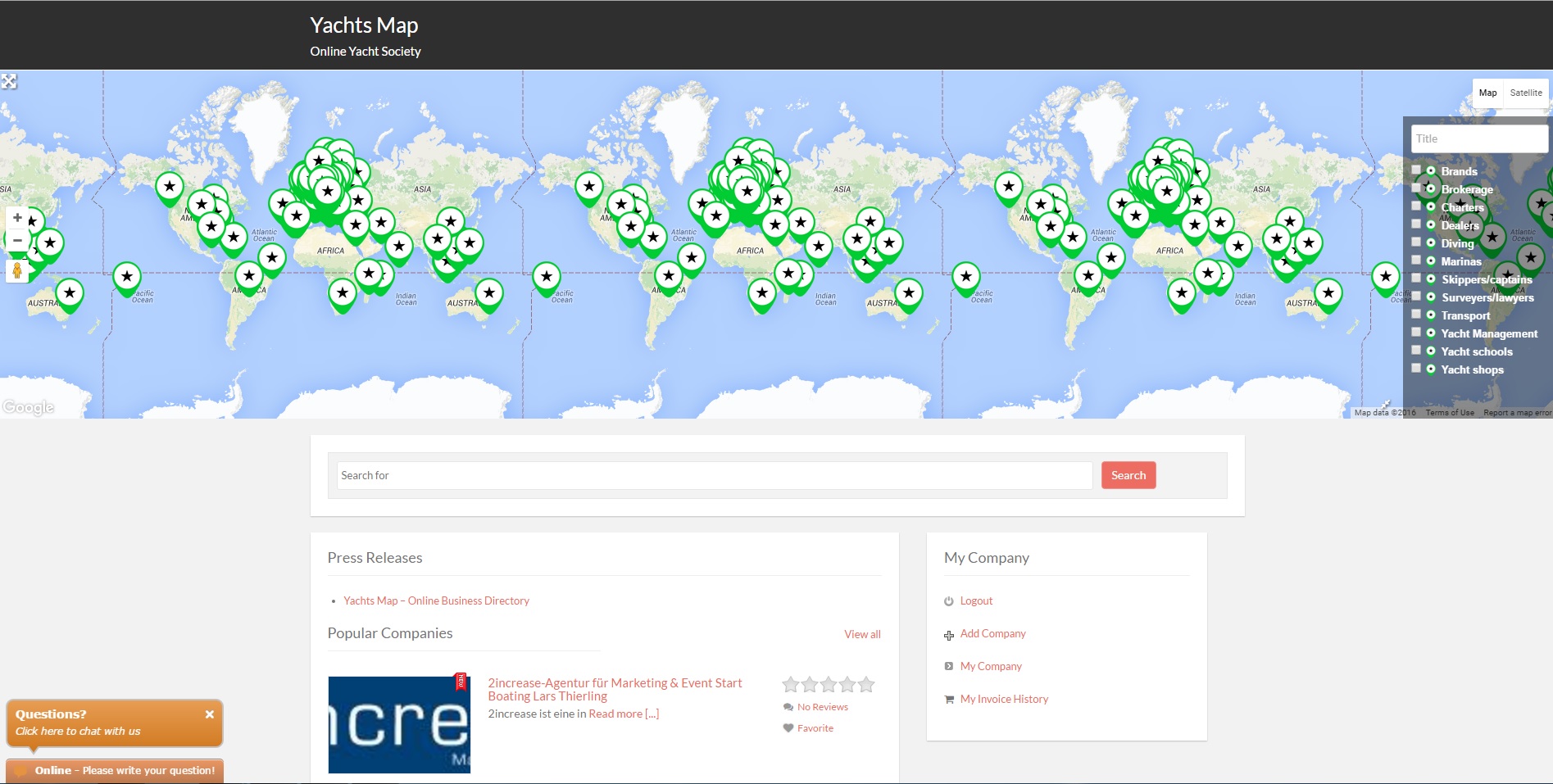The image size is (1553, 784).
Task: Enable the Transport category checkbox
Action: pyautogui.click(x=1416, y=314)
